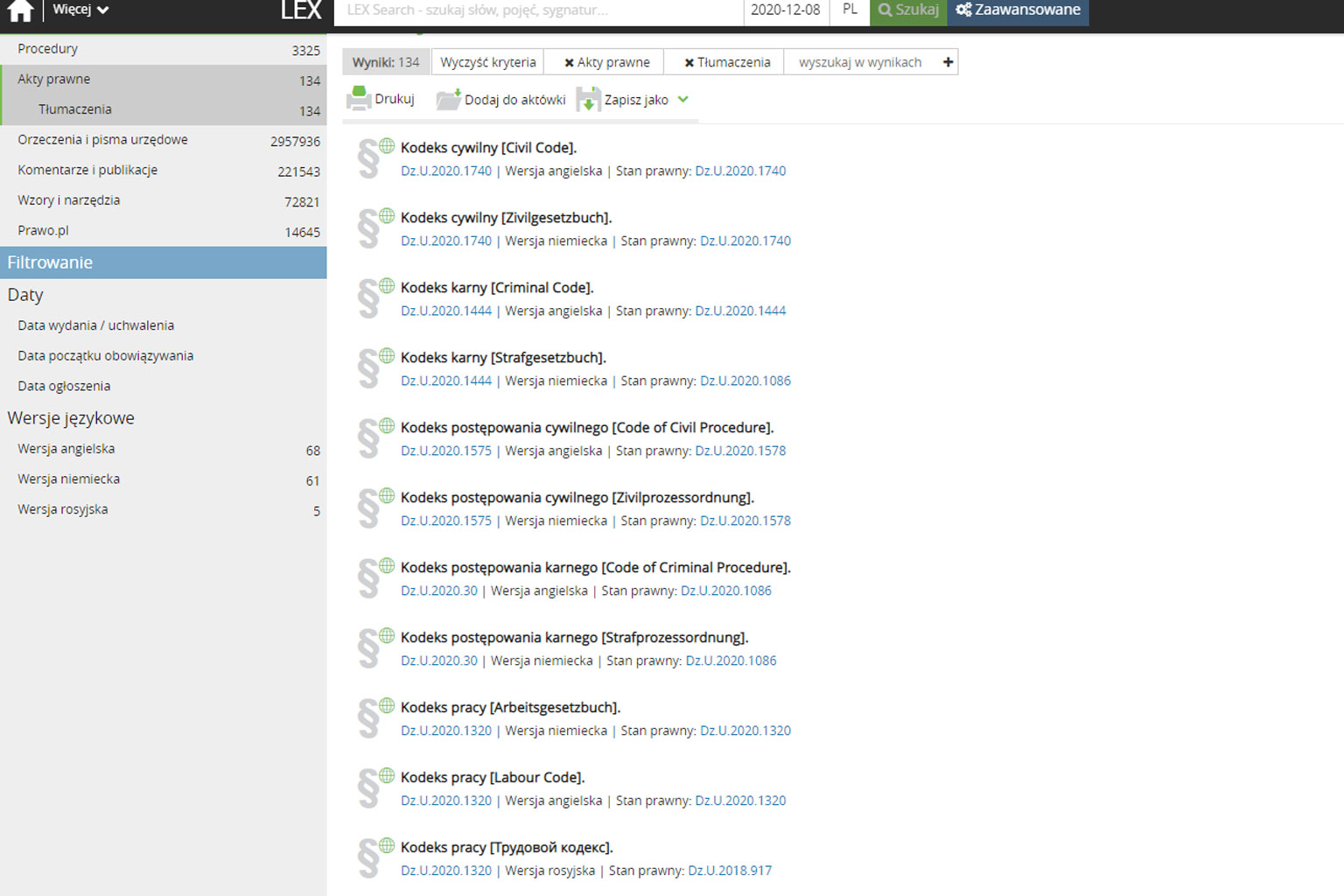The width and height of the screenshot is (1344, 896).
Task: Open the Więcej dropdown menu
Action: [x=80, y=10]
